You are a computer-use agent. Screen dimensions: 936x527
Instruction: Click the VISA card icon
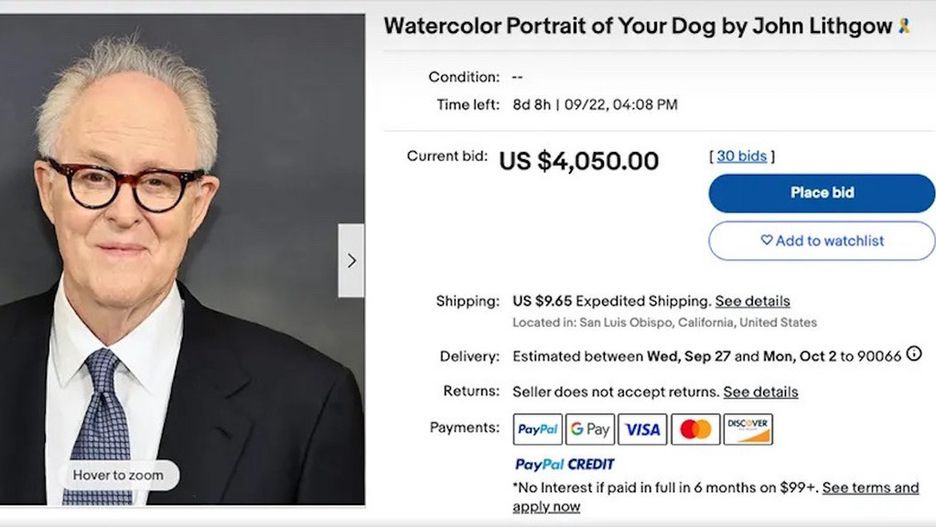642,429
